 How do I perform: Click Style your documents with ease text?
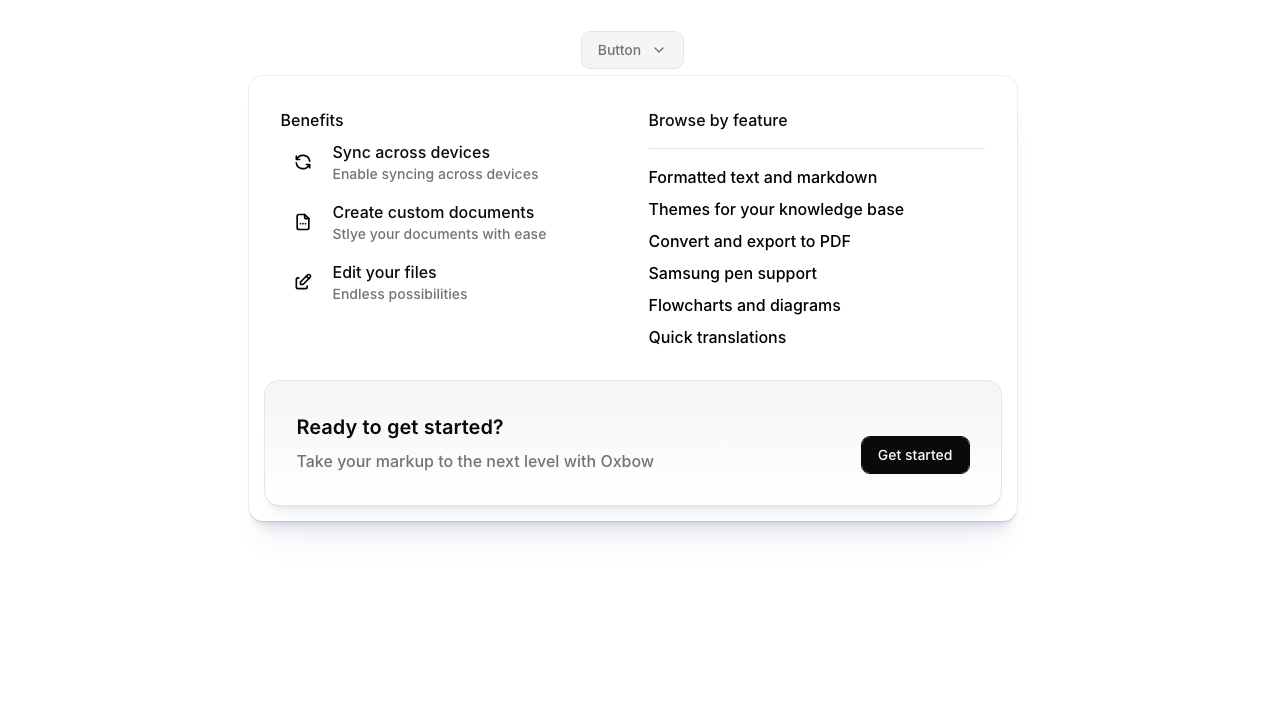point(439,235)
